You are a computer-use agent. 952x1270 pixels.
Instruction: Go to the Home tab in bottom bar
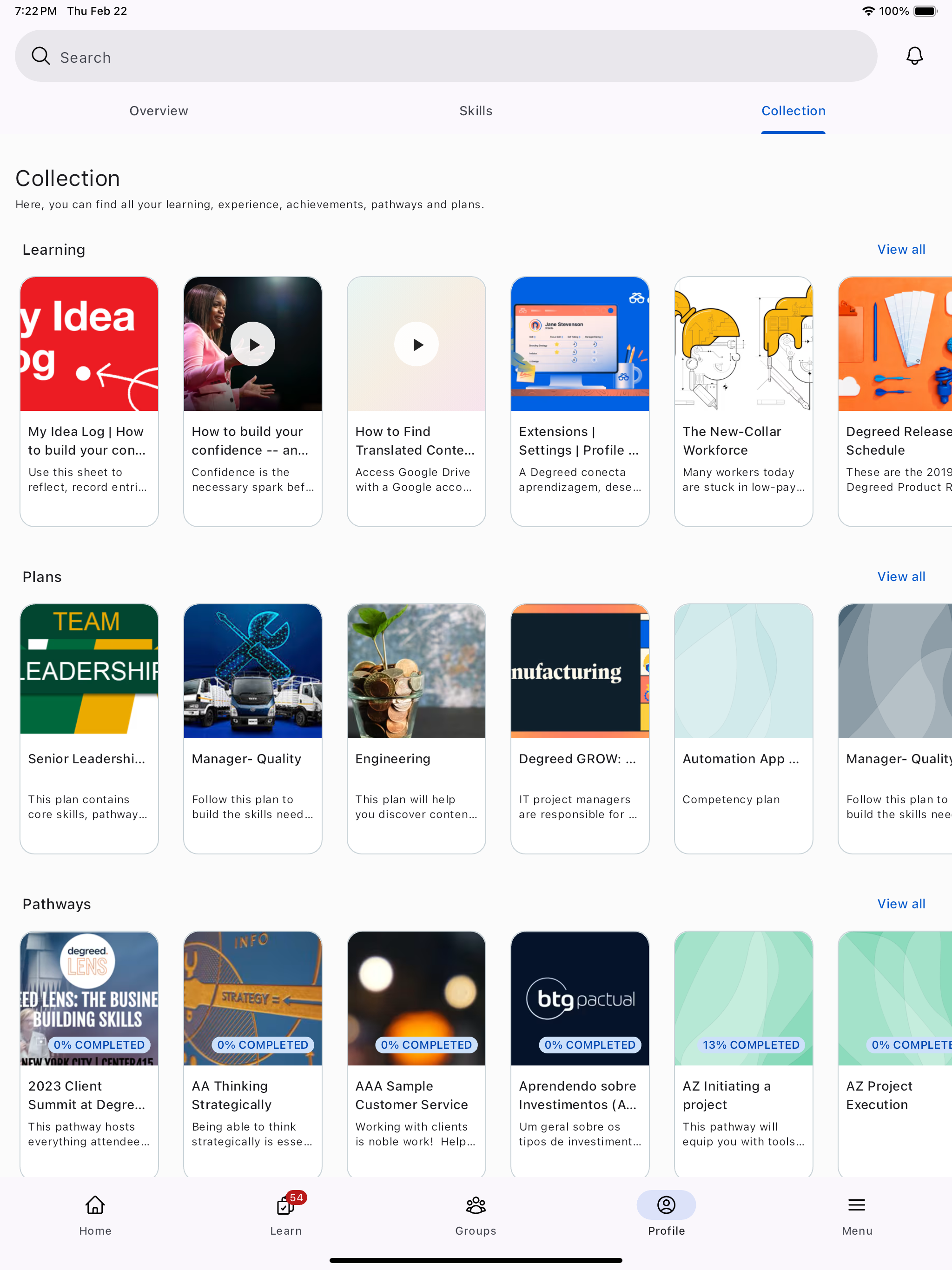95,1216
